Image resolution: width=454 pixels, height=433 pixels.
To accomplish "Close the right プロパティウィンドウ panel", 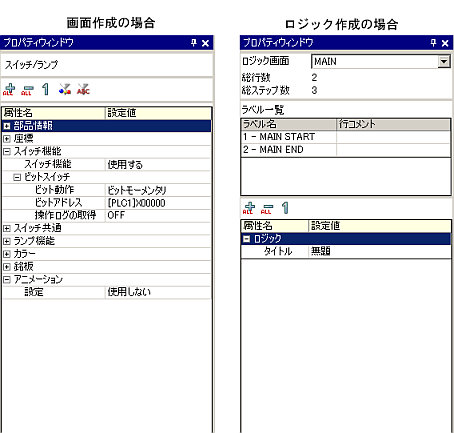I will tap(445, 43).
